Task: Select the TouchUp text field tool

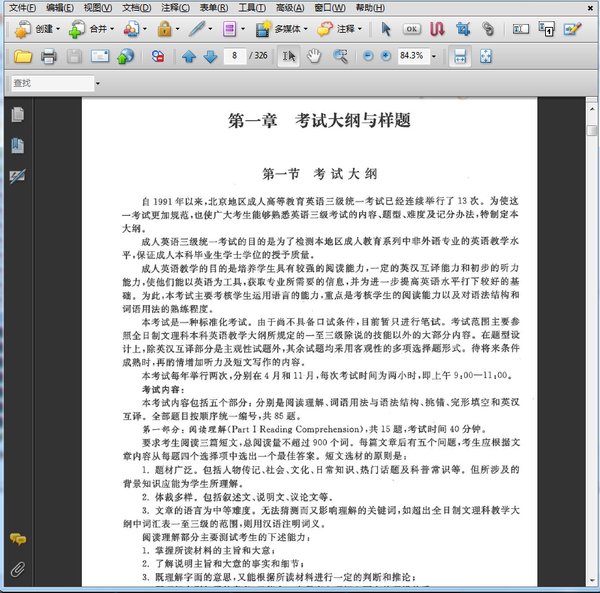Action: pyautogui.click(x=521, y=29)
